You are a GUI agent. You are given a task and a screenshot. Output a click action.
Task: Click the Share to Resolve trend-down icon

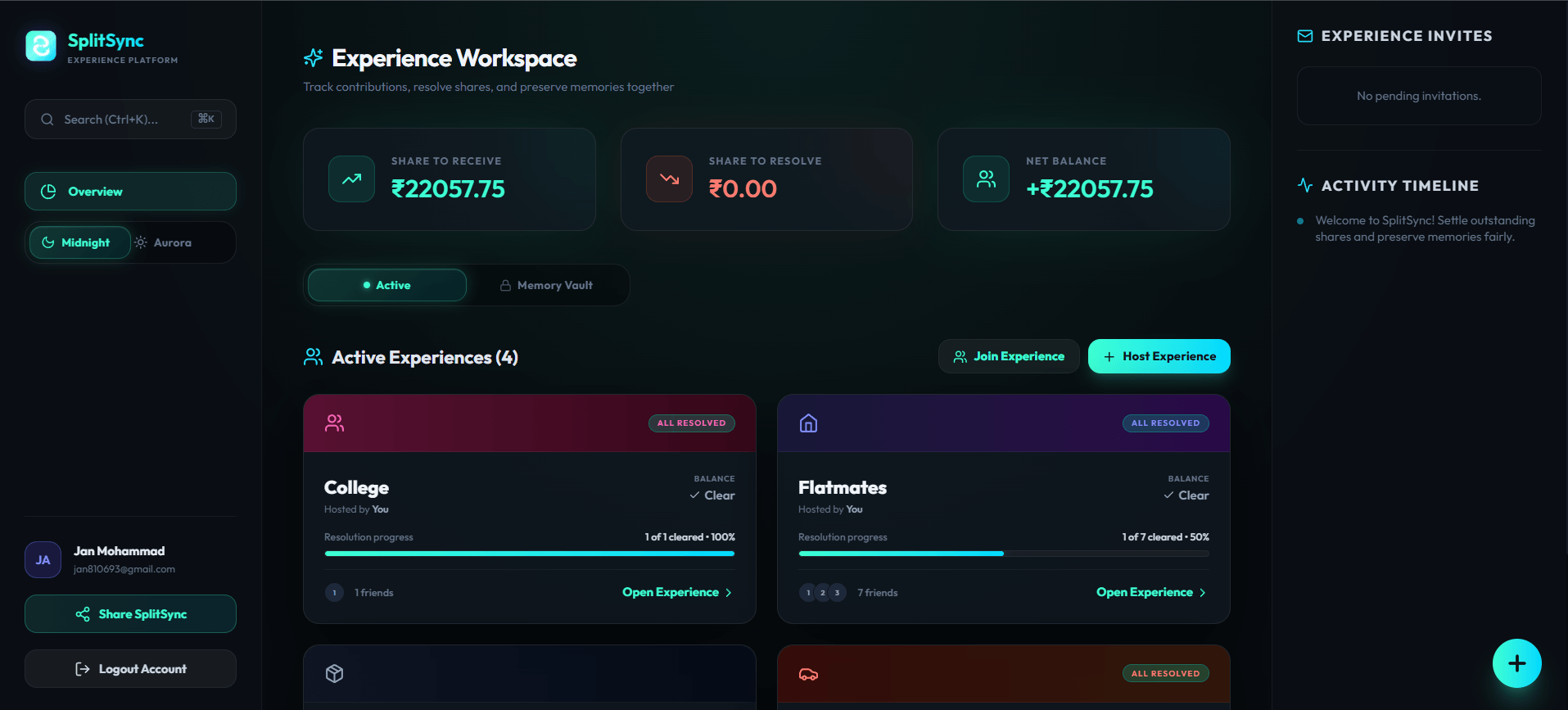(x=669, y=179)
